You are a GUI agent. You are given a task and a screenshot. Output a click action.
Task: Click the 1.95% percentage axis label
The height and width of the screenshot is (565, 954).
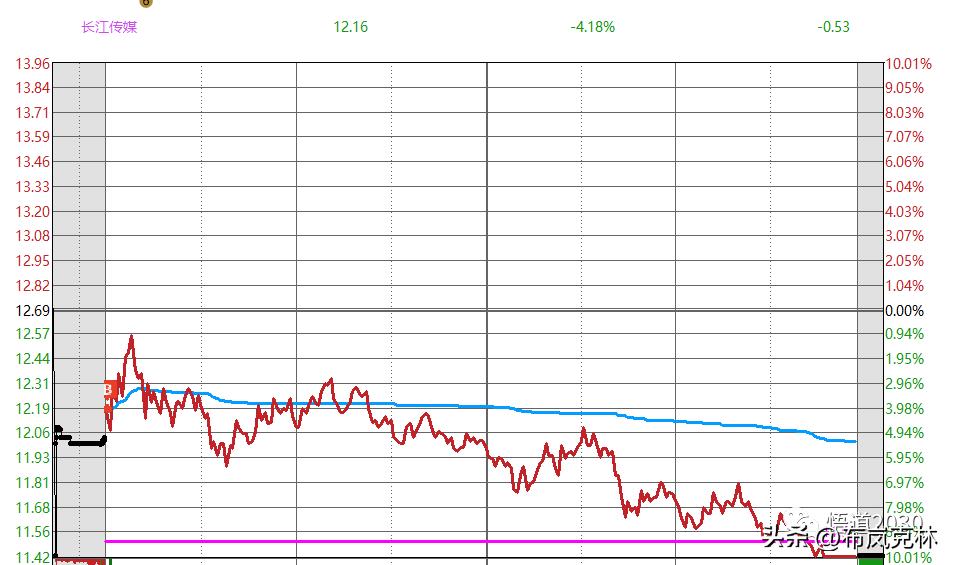[904, 359]
